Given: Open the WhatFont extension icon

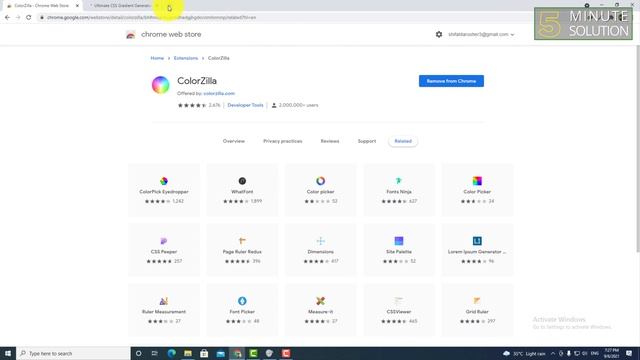Looking at the screenshot, I should 242,181.
